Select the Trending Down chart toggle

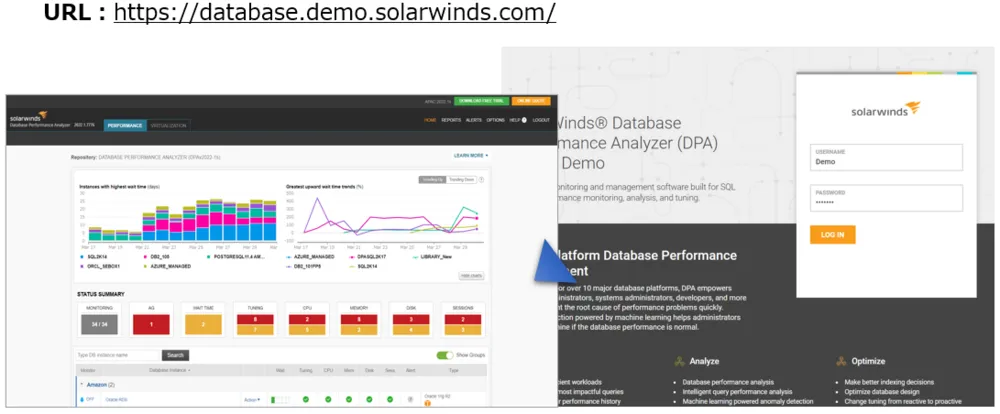click(460, 180)
